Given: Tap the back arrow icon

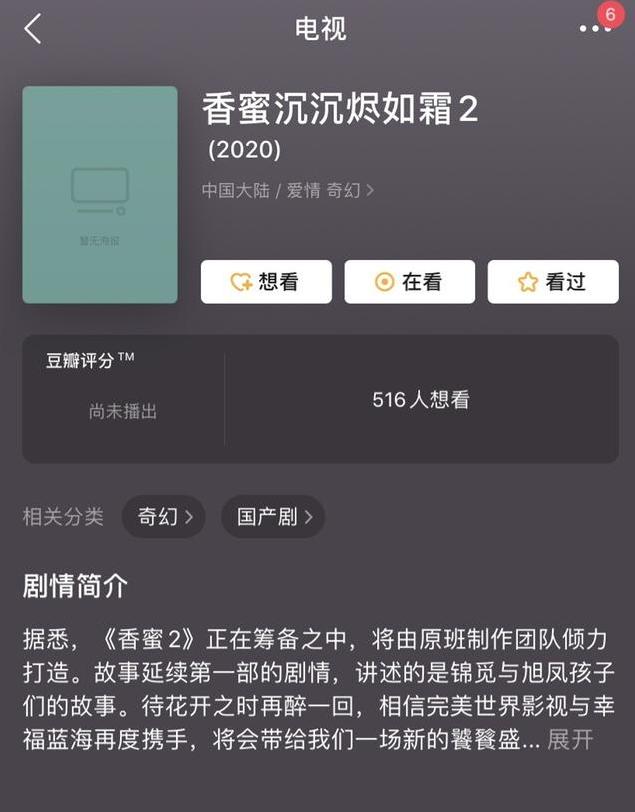Looking at the screenshot, I should pyautogui.click(x=33, y=28).
